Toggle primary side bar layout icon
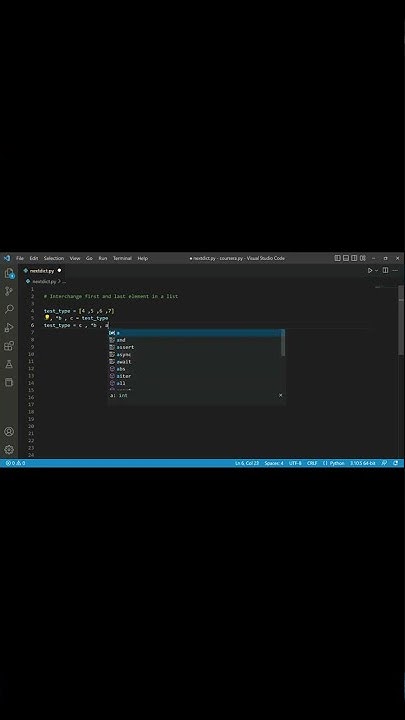The height and width of the screenshot is (720, 405). [x=338, y=258]
